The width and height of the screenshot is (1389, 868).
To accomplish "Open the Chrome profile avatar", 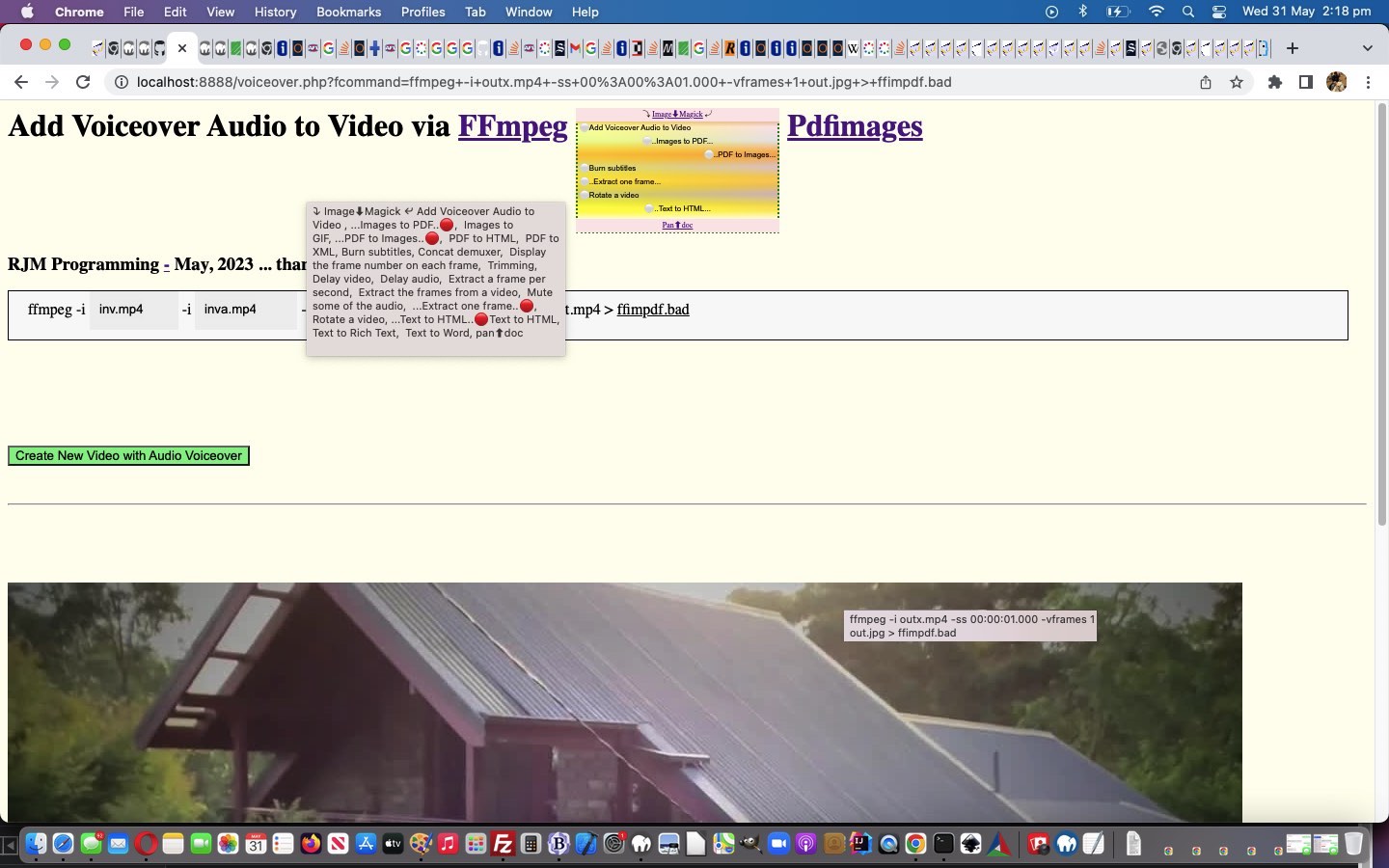I will click(1337, 82).
